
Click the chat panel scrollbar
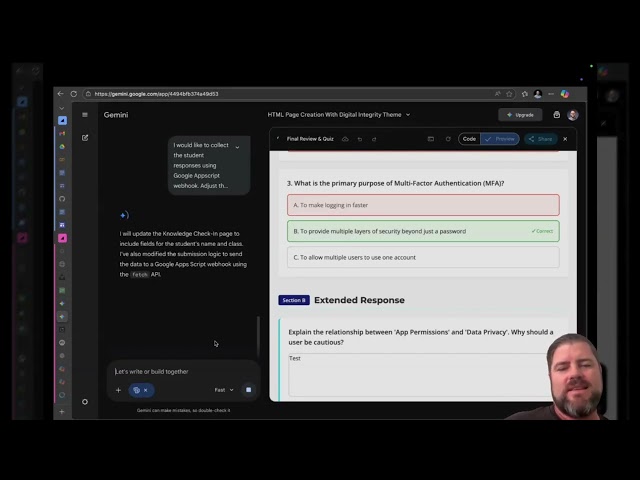coord(258,336)
